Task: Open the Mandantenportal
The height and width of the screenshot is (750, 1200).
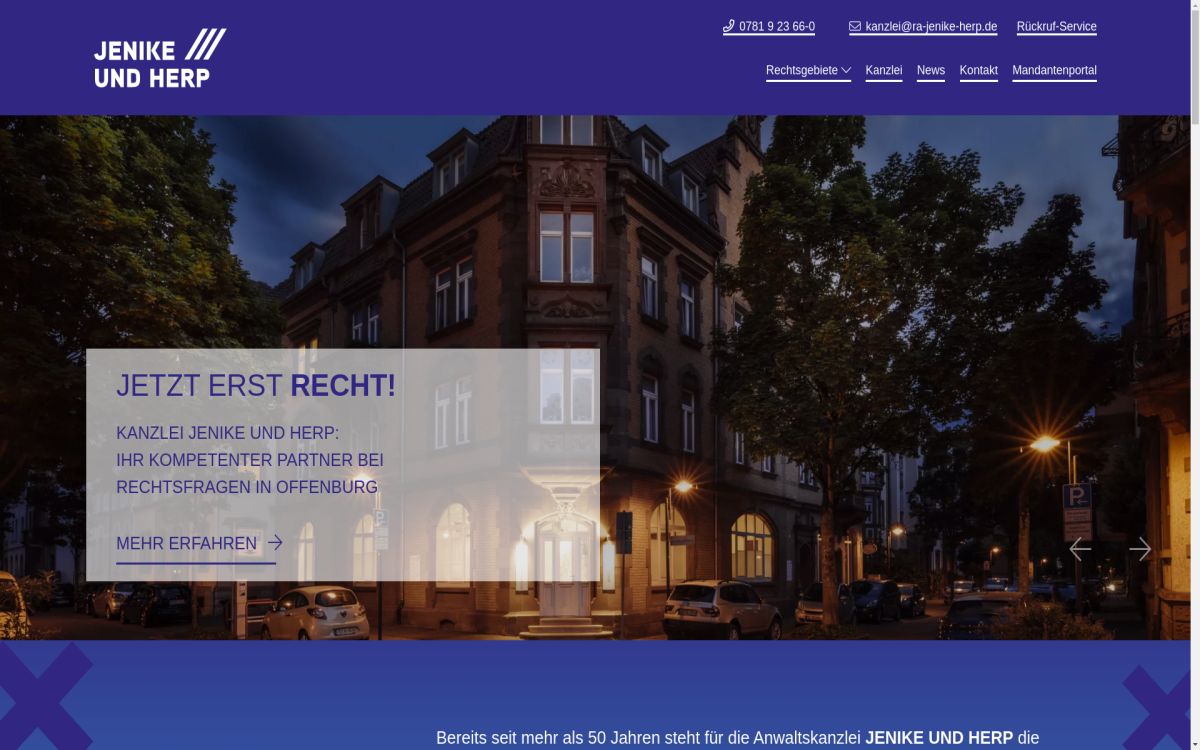Action: [1054, 70]
